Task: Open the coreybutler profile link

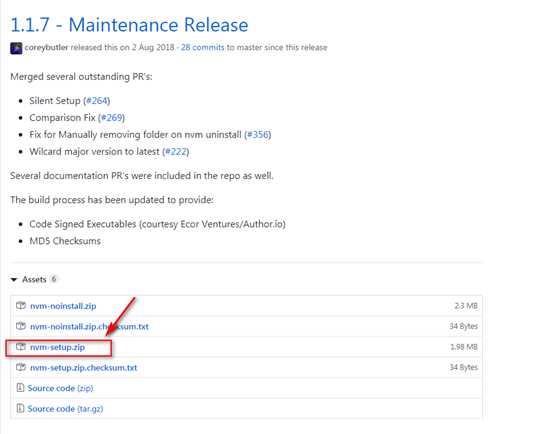Action: (46, 47)
